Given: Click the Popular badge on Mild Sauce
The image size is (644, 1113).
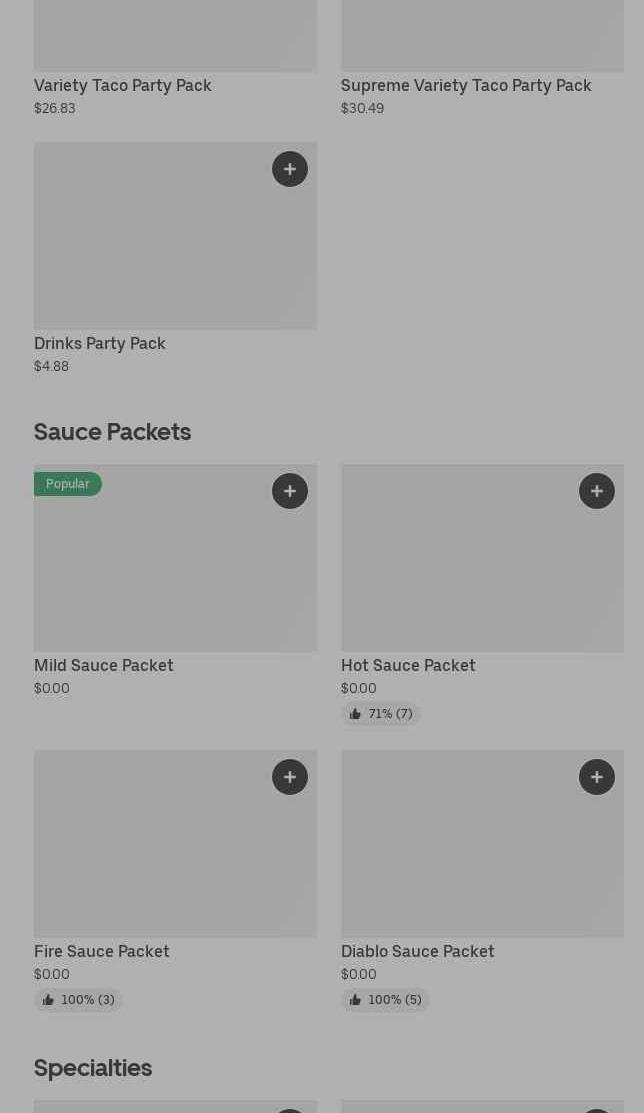Looking at the screenshot, I should pos(68,484).
